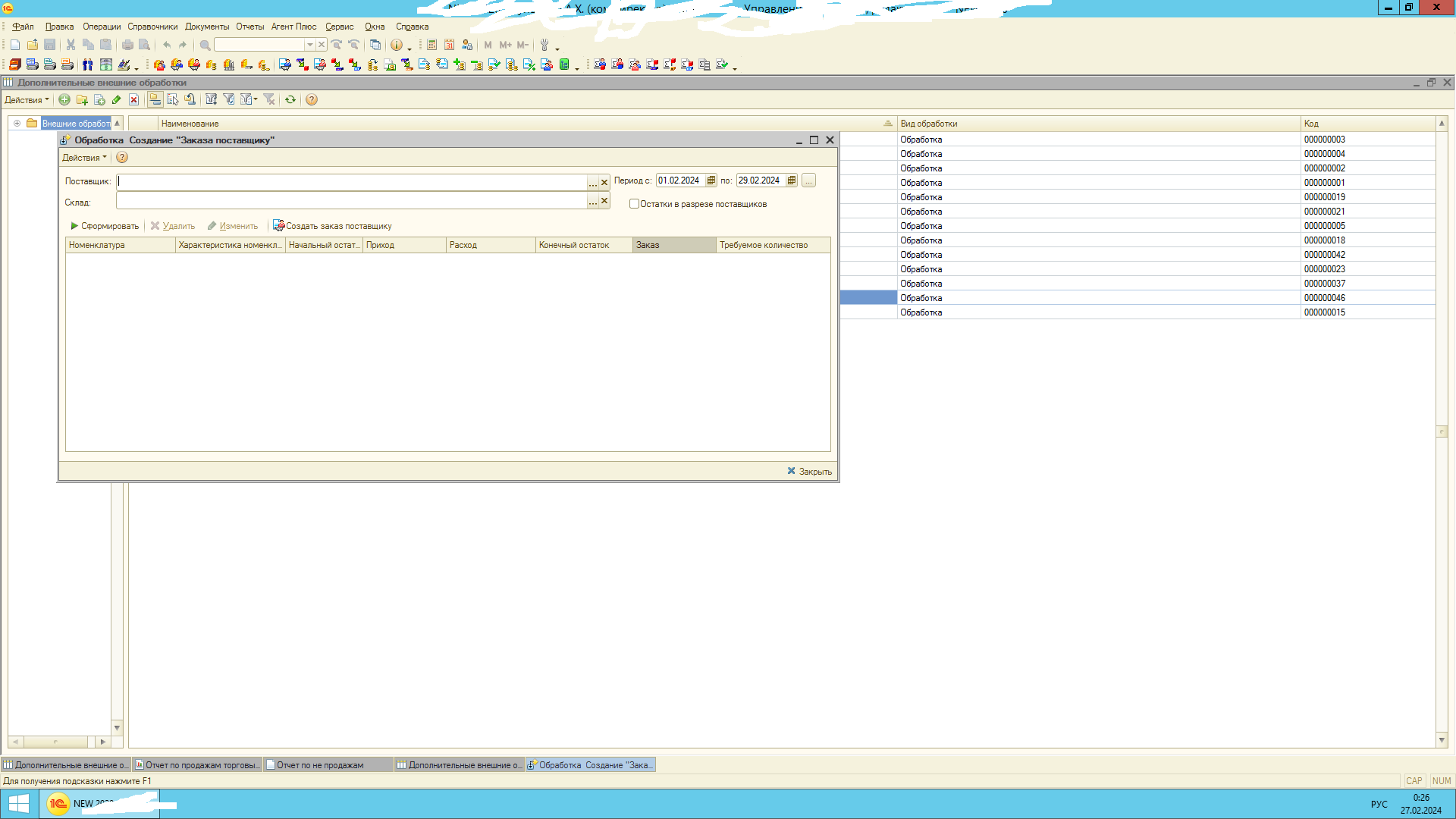Click the Закрыть button
This screenshot has height=819, width=1456.
click(809, 471)
